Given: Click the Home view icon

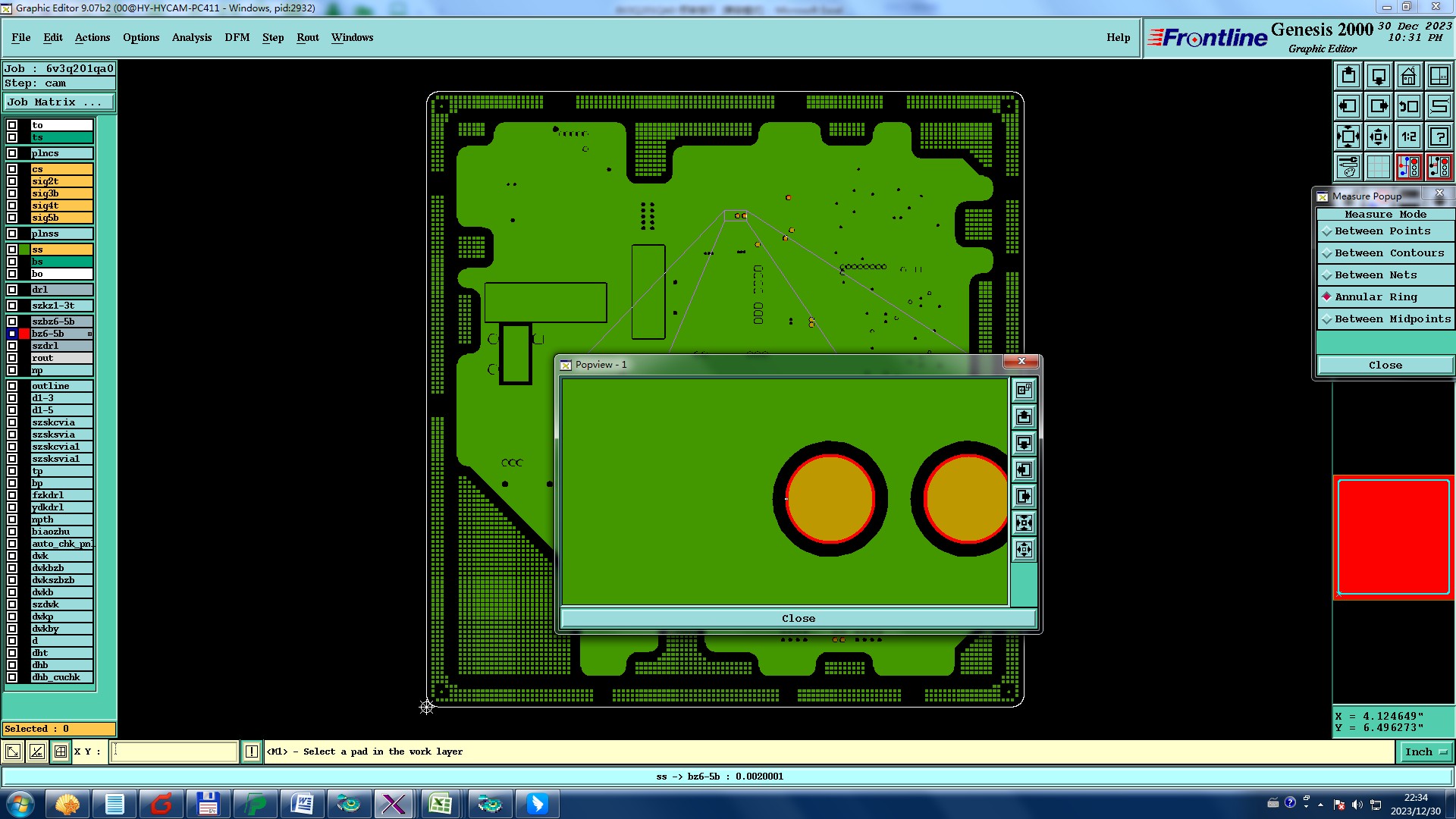Looking at the screenshot, I should 1408,76.
